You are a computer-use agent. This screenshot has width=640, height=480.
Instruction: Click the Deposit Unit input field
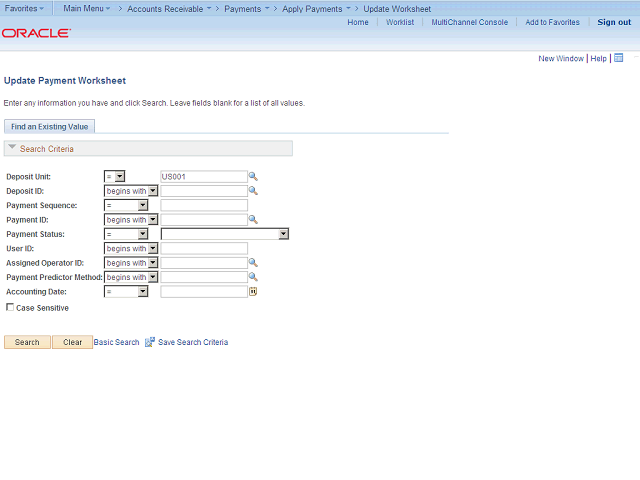point(204,176)
